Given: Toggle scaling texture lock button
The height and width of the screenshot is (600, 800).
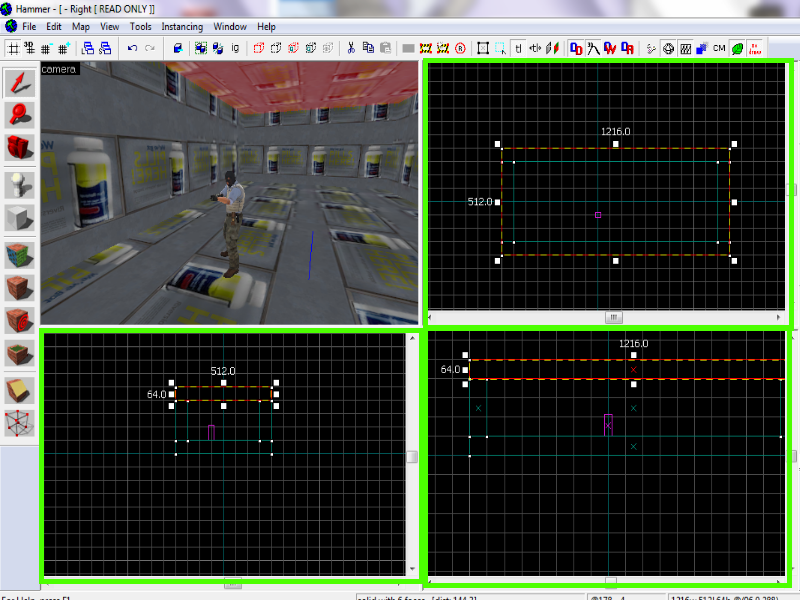Looking at the screenshot, I should 535,48.
